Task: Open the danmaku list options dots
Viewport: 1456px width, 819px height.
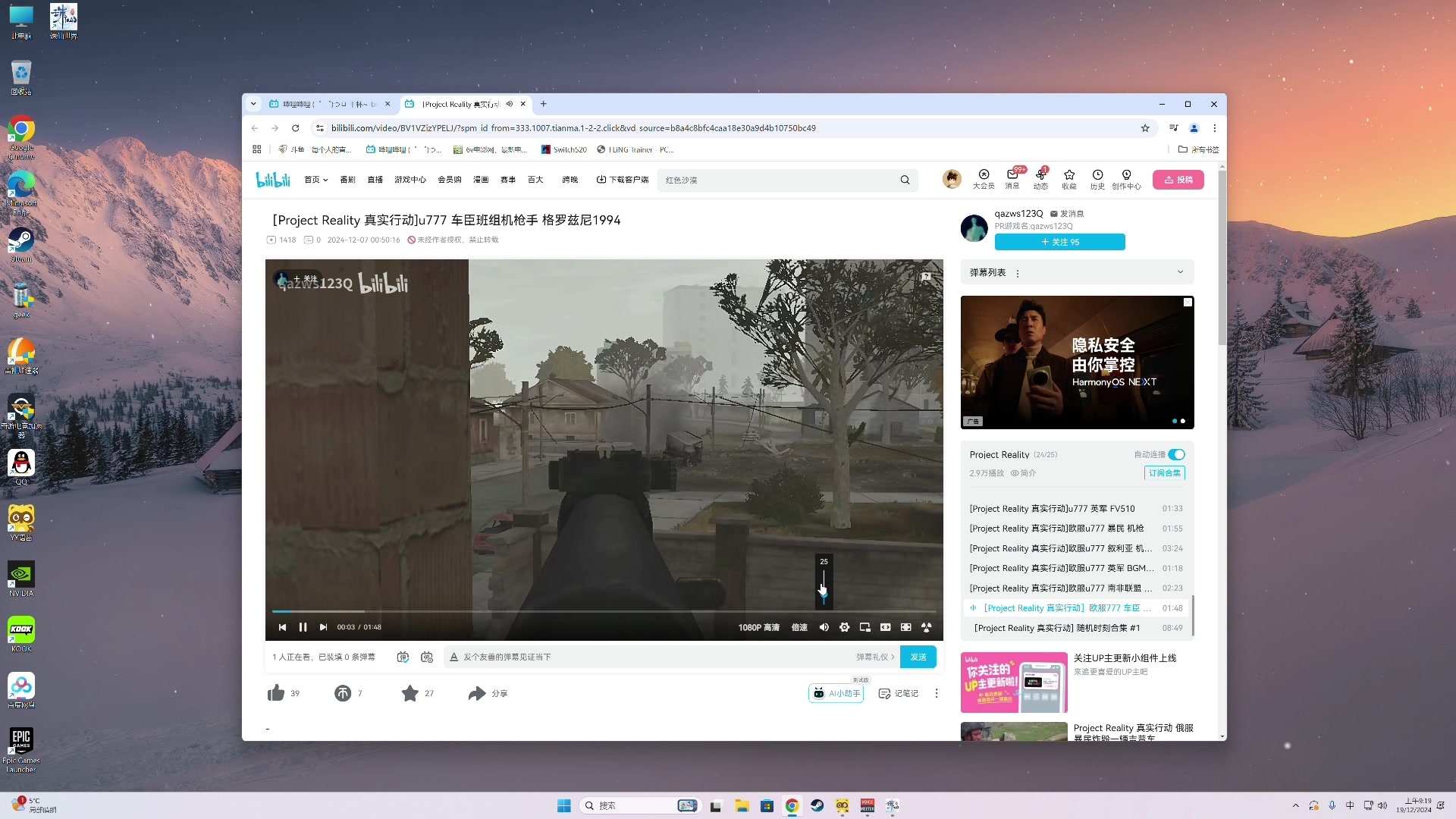Action: pyautogui.click(x=1018, y=273)
